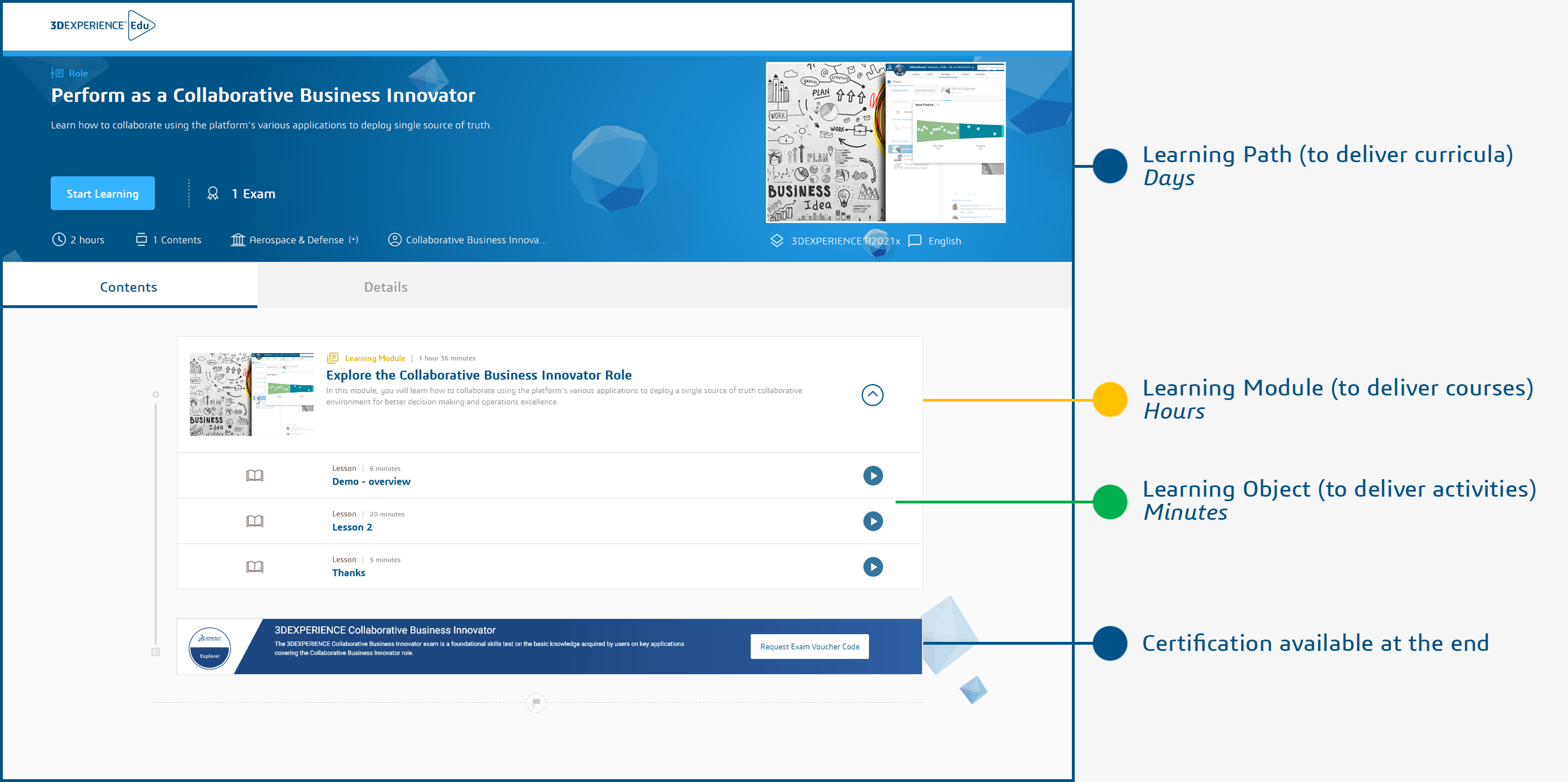Click the Perform as a Collaborative Business Innovator heading

pyautogui.click(x=263, y=95)
